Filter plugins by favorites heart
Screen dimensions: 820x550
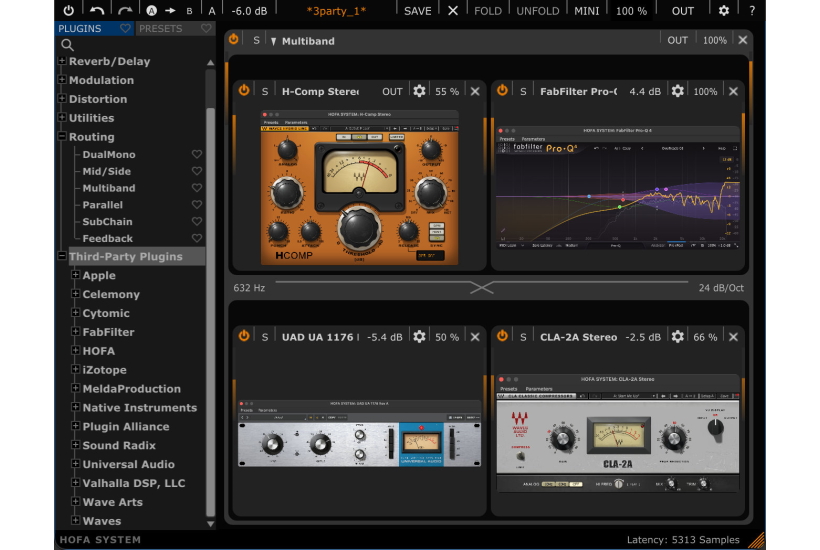(x=125, y=28)
